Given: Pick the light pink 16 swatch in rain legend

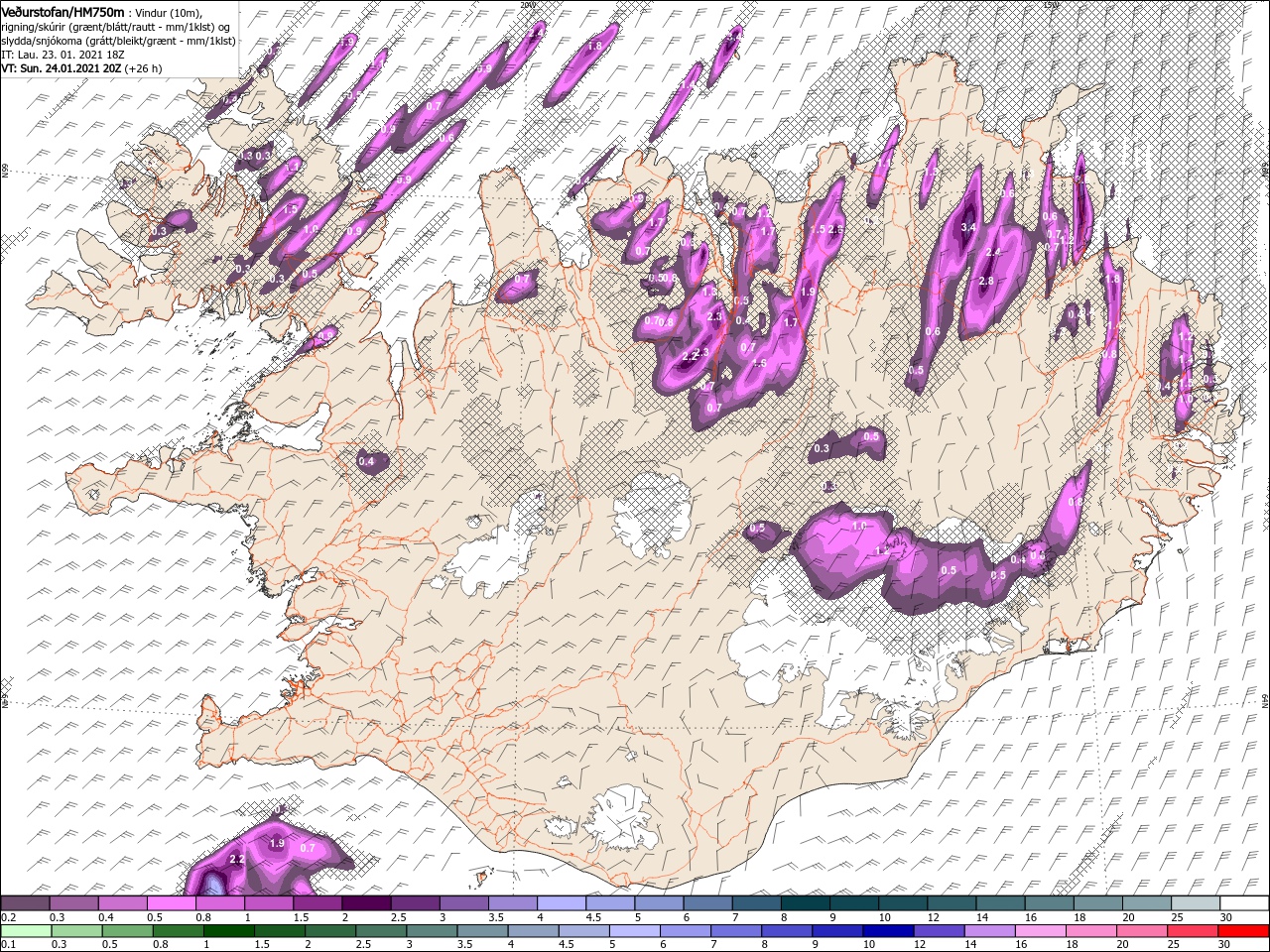Looking at the screenshot, I should pyautogui.click(x=1041, y=930).
